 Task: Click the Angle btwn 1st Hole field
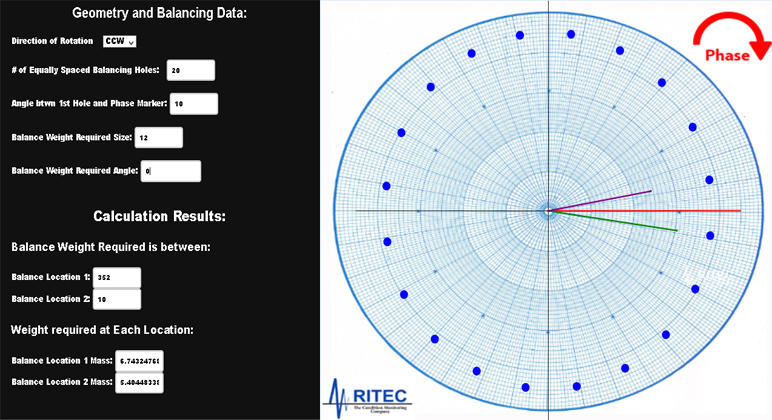pos(193,103)
